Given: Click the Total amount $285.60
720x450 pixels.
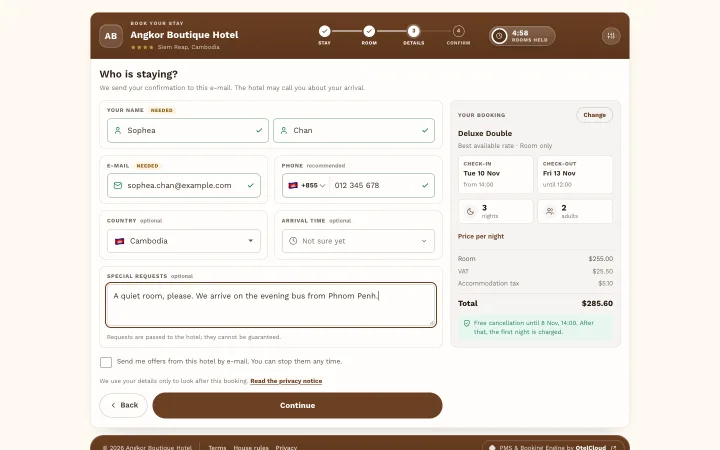Looking at the screenshot, I should point(597,304).
